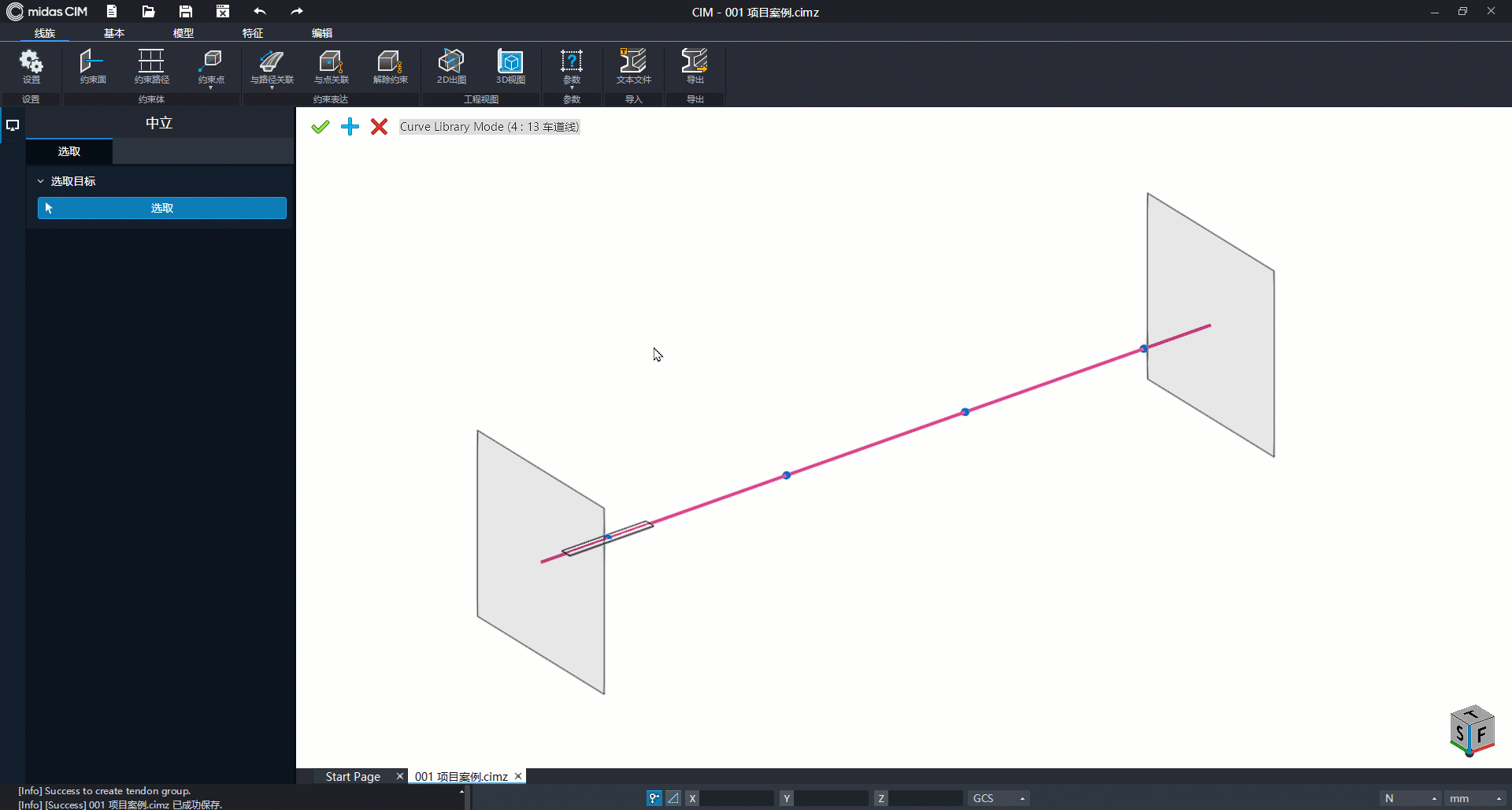Click the message panel icon in sidebar
Viewport: 1512px width, 810px height.
(13, 125)
